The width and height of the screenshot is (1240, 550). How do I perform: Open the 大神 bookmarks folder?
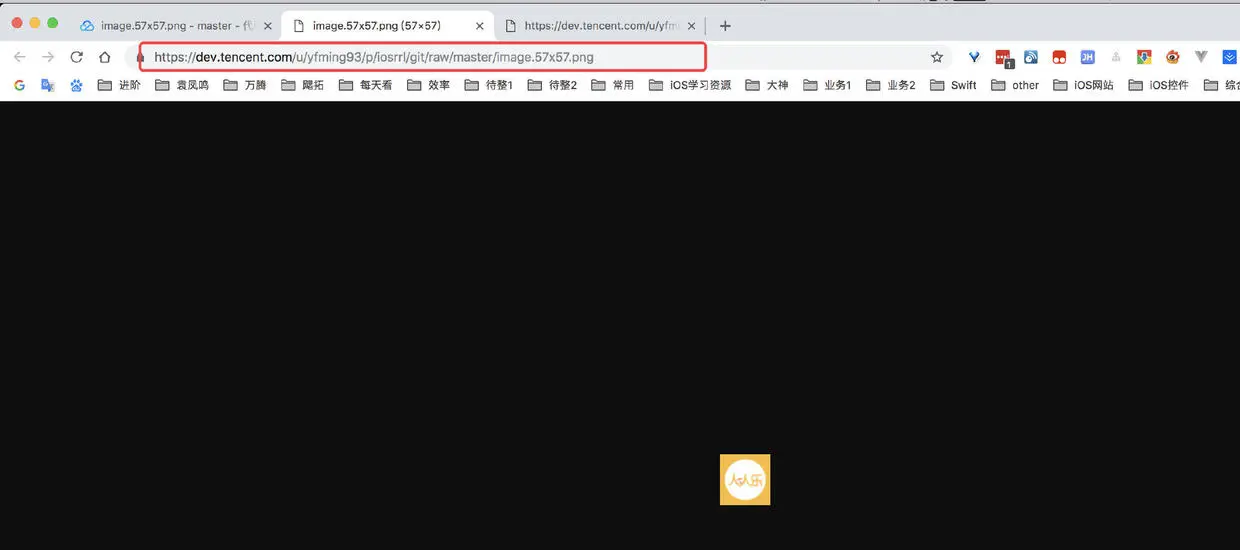pyautogui.click(x=767, y=85)
